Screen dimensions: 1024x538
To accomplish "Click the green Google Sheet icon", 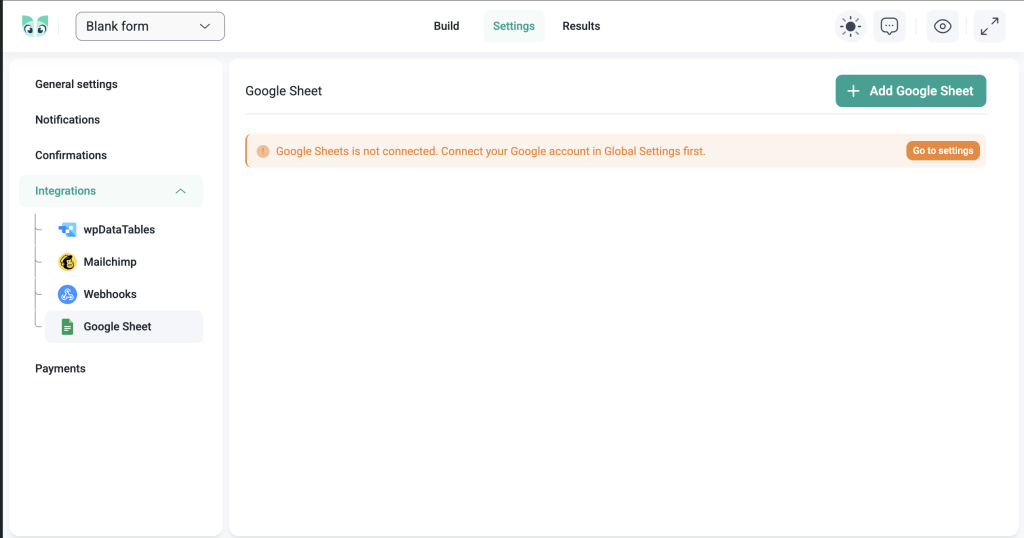I will (67, 326).
